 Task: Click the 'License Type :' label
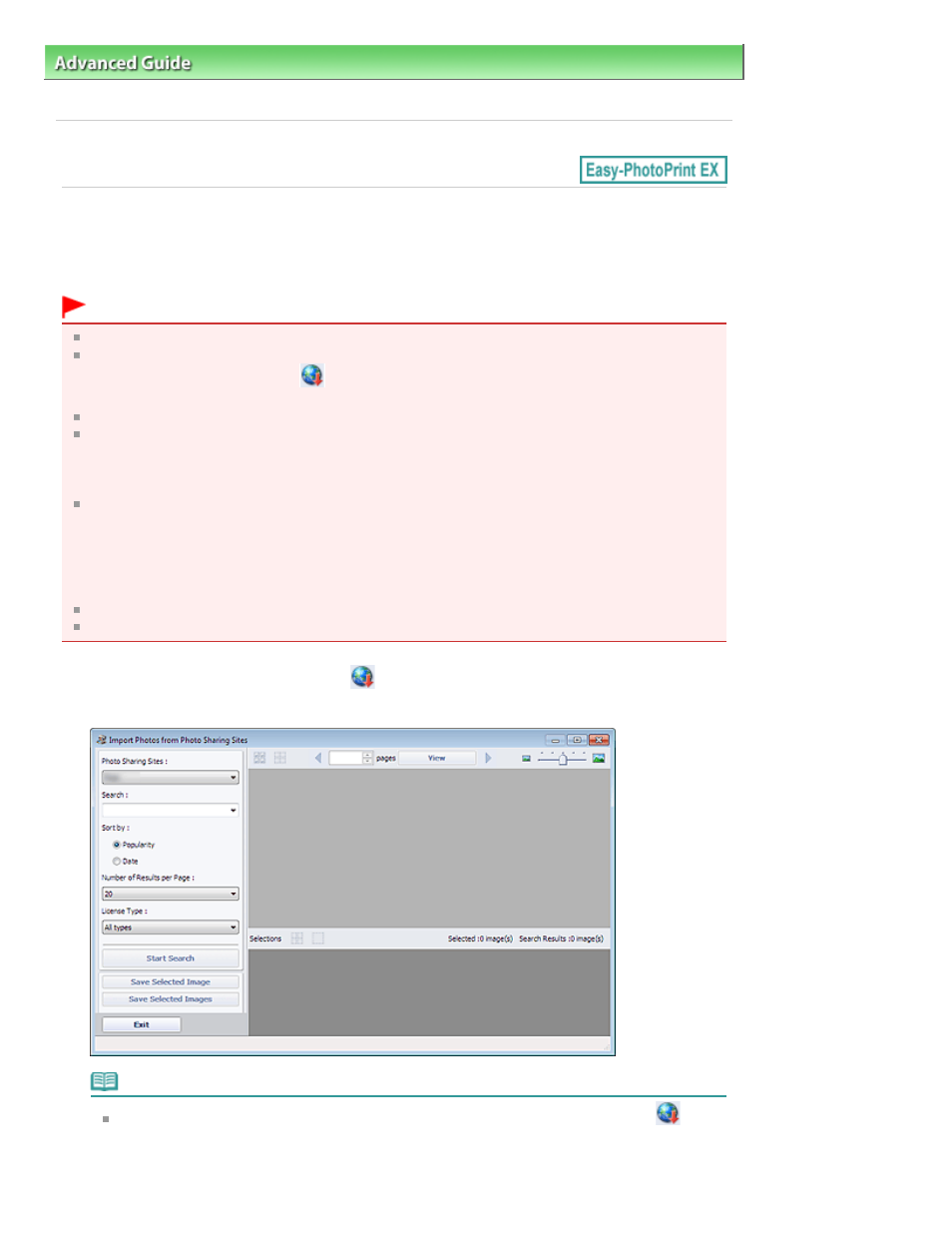[125, 911]
